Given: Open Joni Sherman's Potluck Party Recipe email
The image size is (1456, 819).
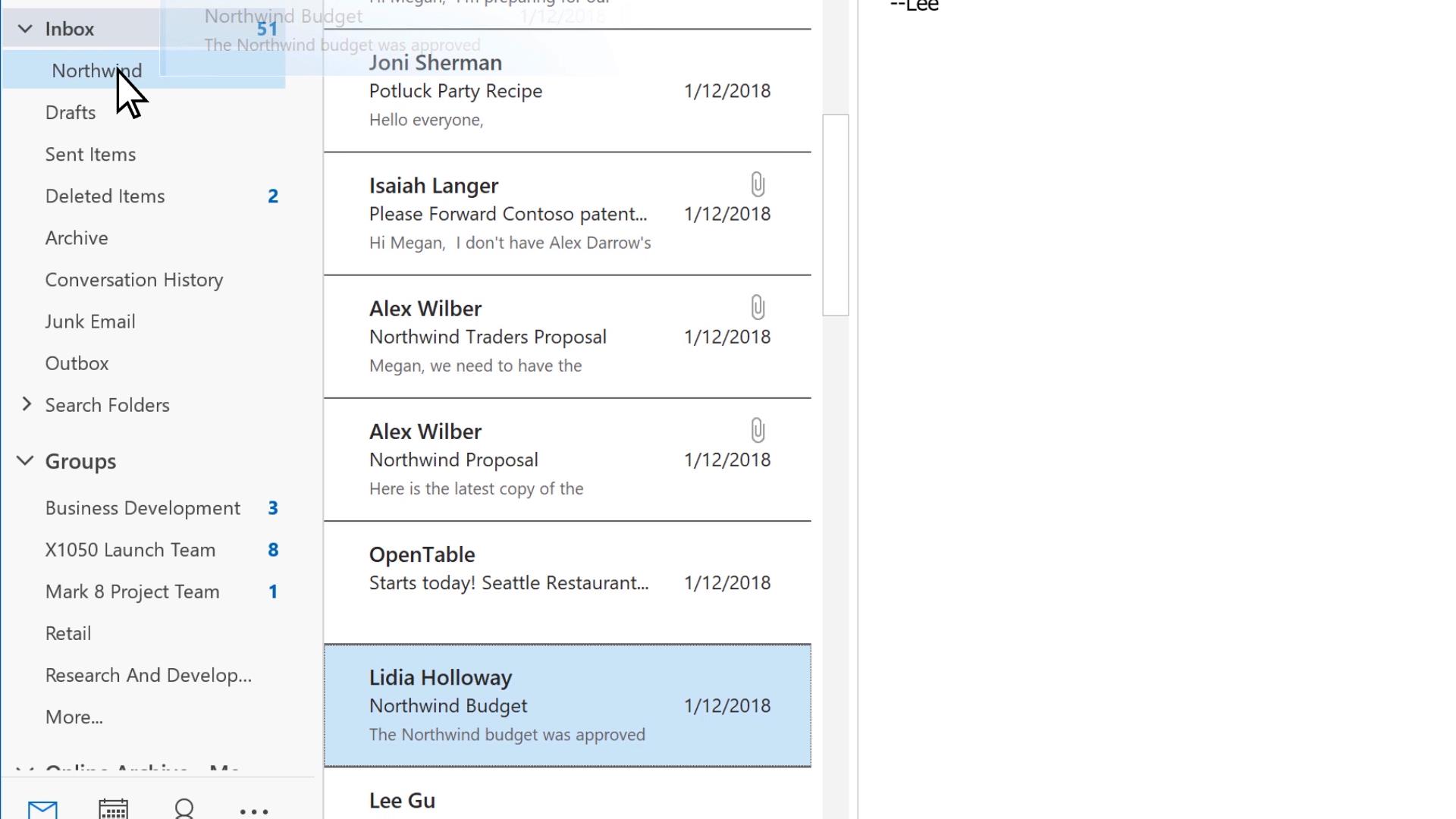Looking at the screenshot, I should point(567,91).
